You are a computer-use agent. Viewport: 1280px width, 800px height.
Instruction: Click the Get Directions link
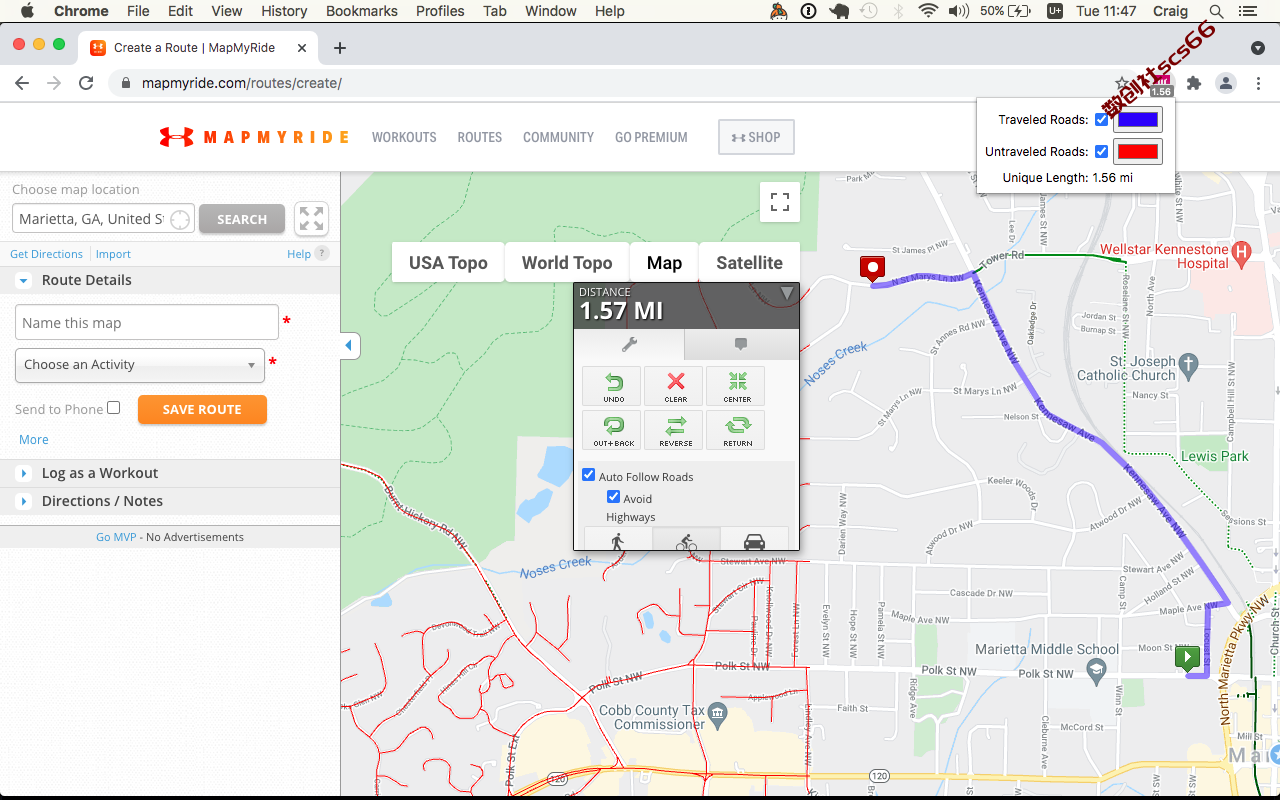coord(46,254)
